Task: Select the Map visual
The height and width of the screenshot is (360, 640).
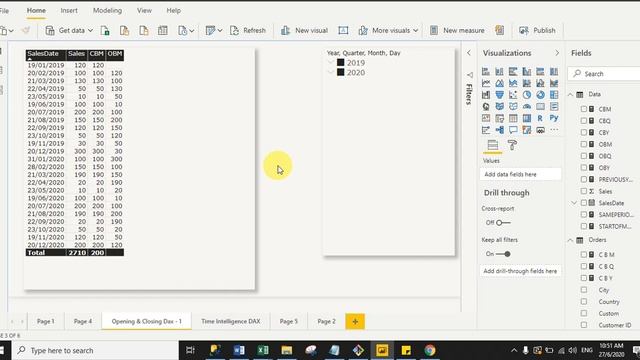Action: pos(486,107)
